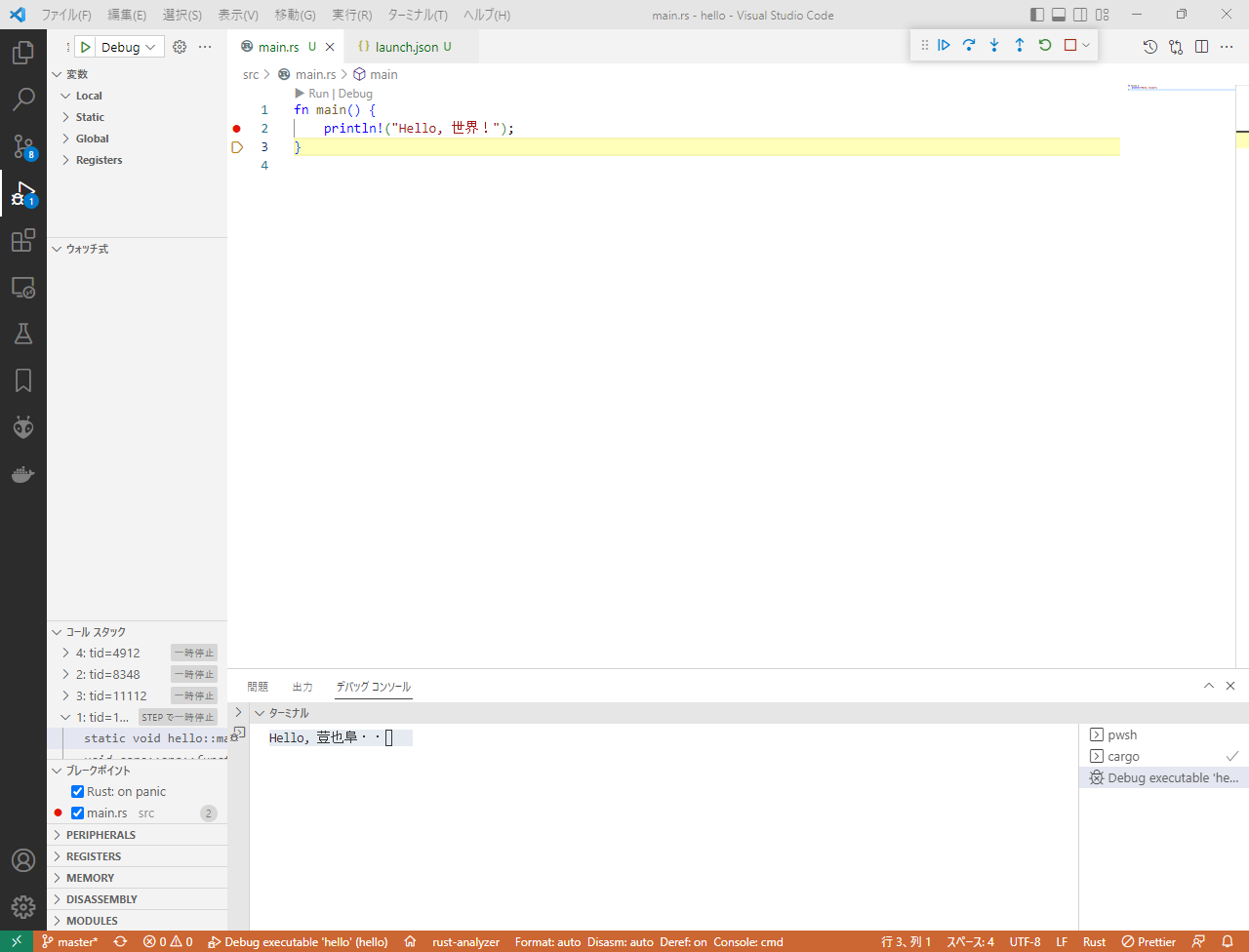Select the cargo terminal in the list
Image resolution: width=1249 pixels, height=952 pixels.
[x=1123, y=756]
